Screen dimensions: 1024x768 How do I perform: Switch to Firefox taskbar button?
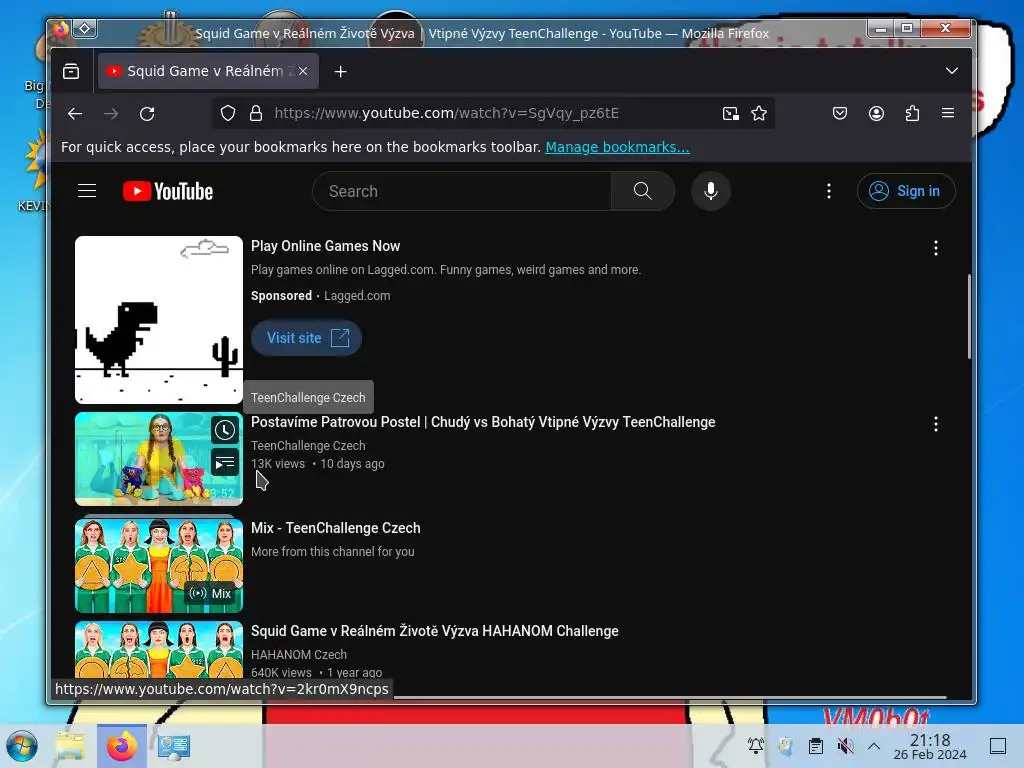[x=121, y=746]
